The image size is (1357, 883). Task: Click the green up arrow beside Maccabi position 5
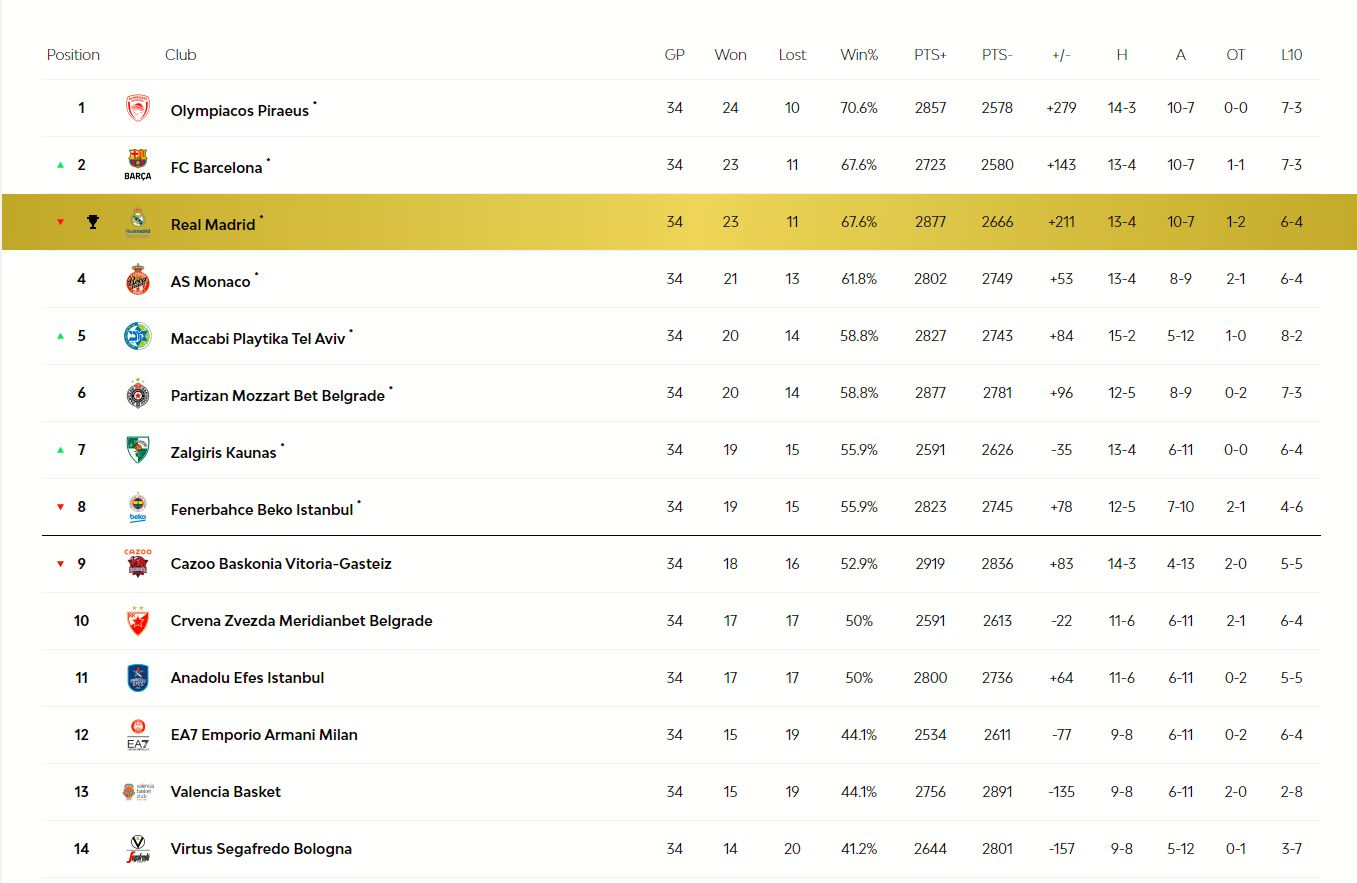[x=60, y=336]
